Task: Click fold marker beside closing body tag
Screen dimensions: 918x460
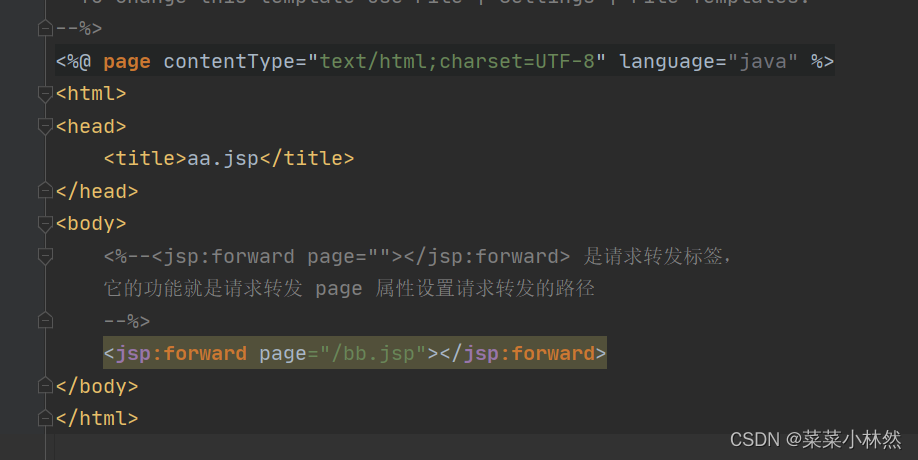Action: [x=44, y=385]
